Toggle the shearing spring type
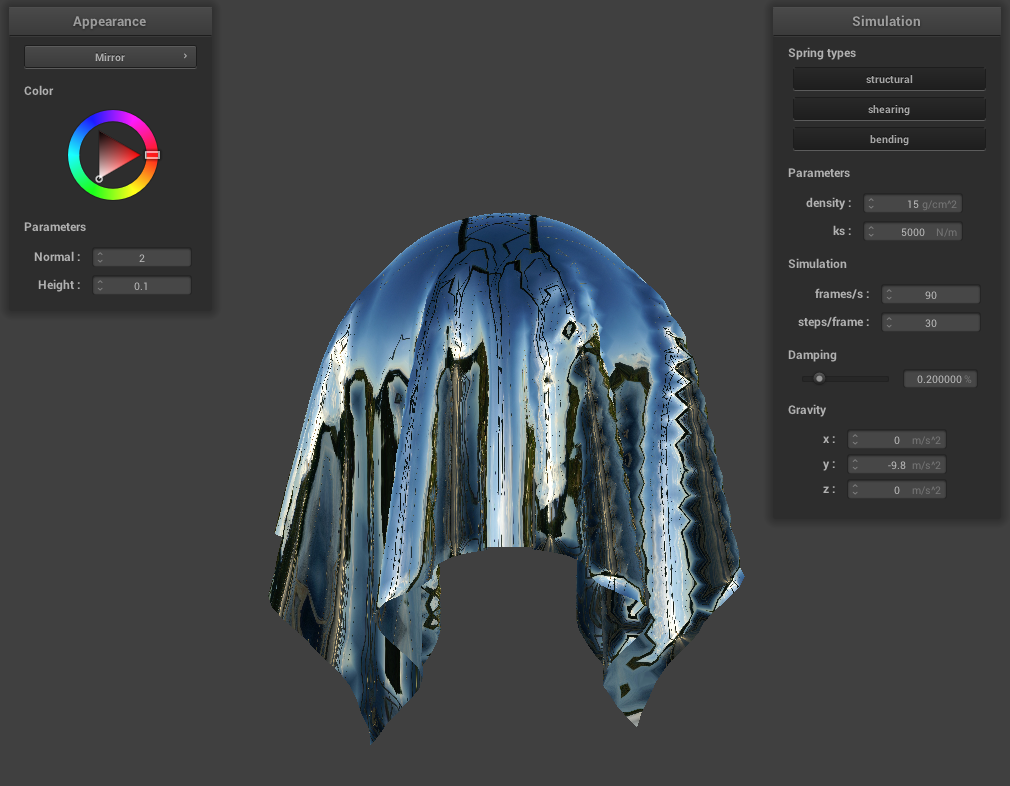The height and width of the screenshot is (786, 1010). click(x=889, y=109)
